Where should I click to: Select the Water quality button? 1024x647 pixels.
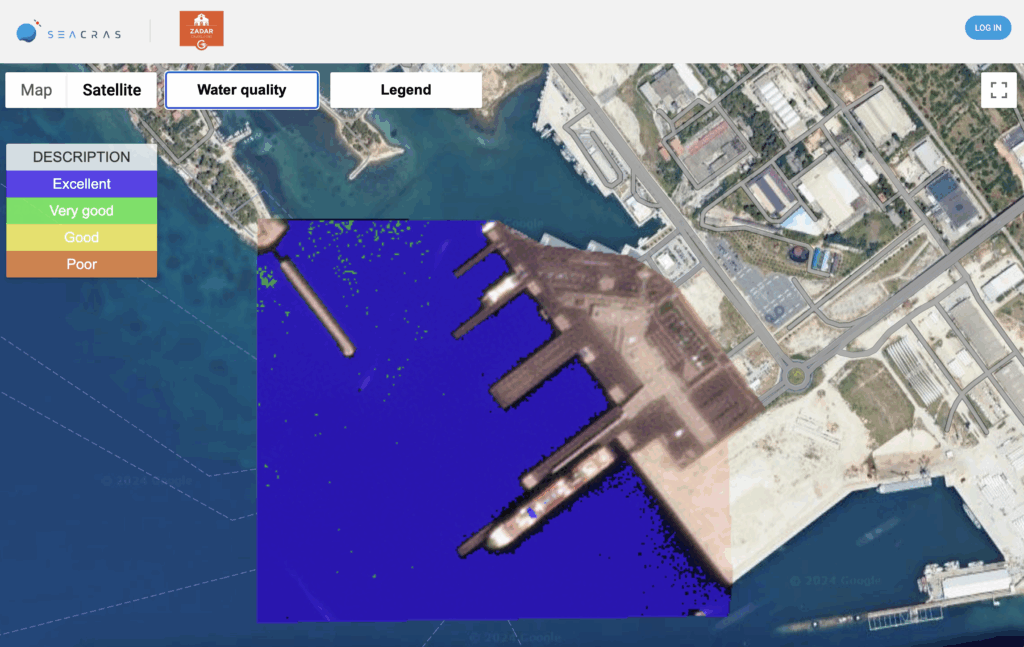coord(242,90)
